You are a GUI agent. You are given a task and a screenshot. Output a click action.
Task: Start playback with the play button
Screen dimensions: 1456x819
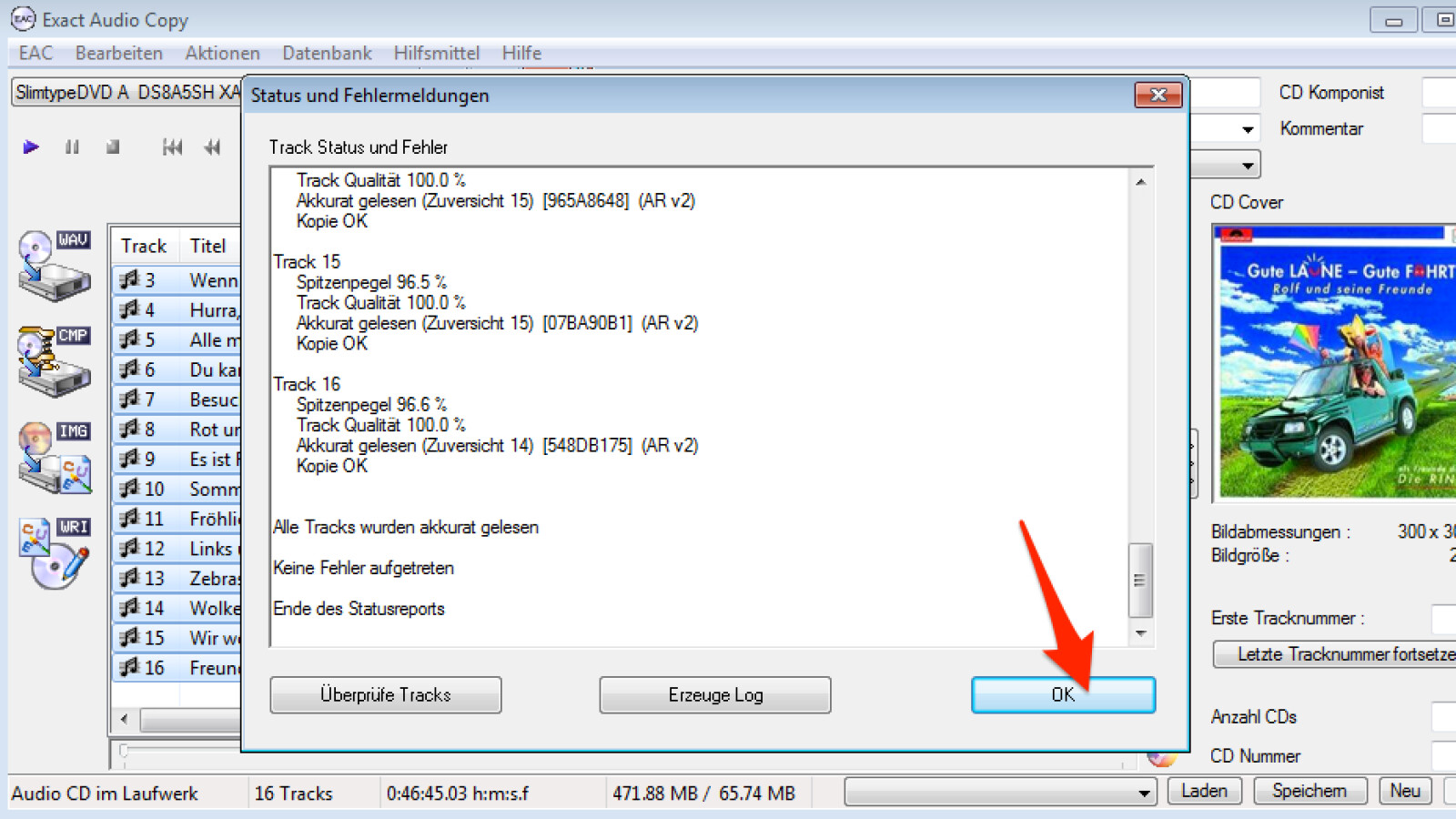click(x=31, y=147)
